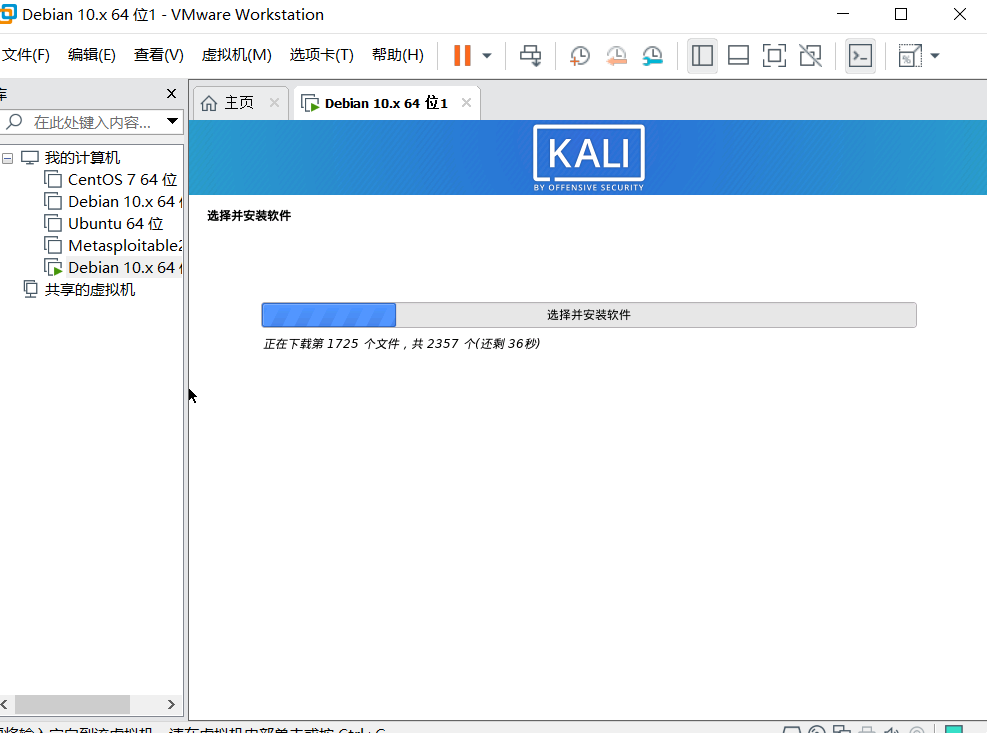The height and width of the screenshot is (733, 987).
Task: Open the 虚拟机(M) menu
Action: point(237,55)
